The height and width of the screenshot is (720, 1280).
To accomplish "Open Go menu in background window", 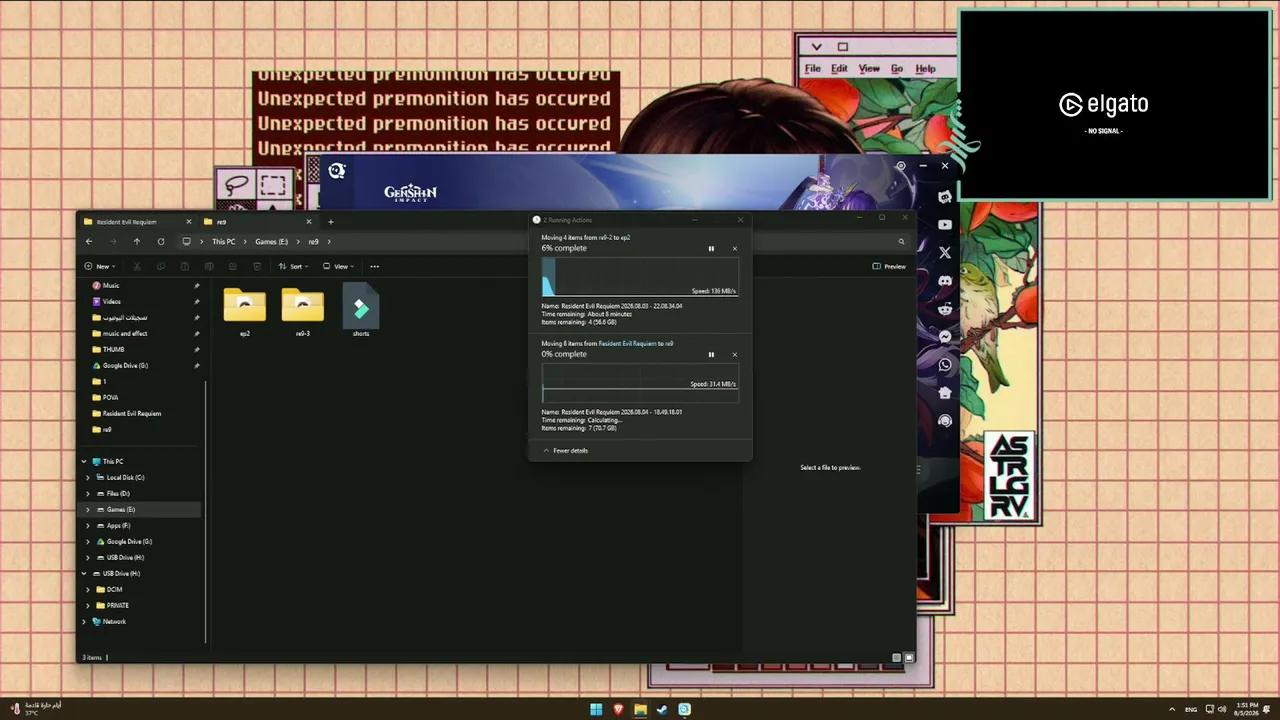I will [897, 69].
